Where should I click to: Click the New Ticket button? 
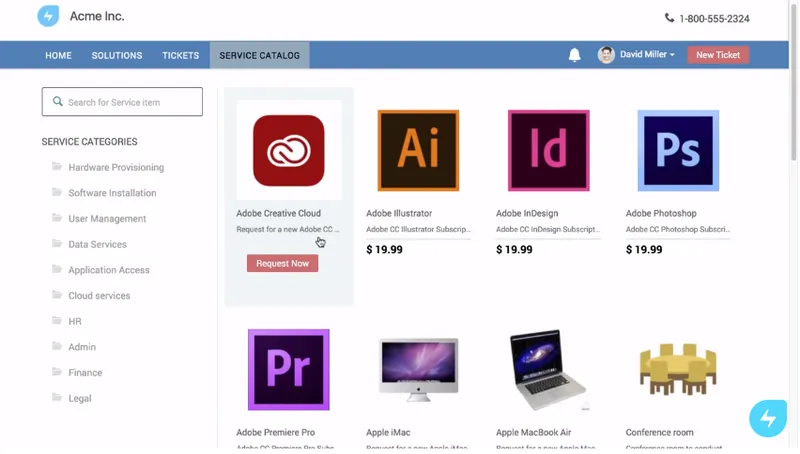[x=718, y=55]
